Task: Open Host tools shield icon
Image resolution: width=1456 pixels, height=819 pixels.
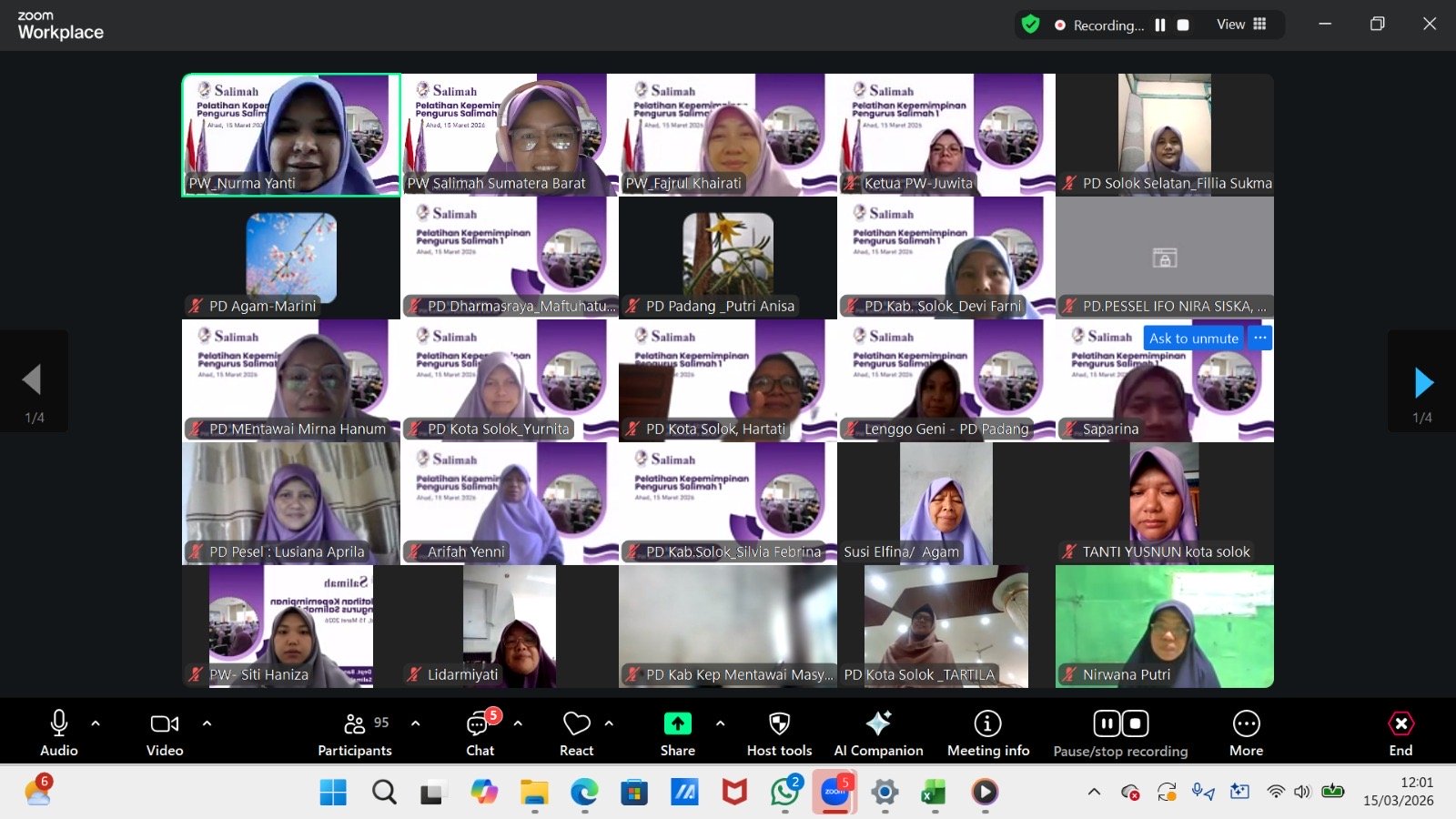Action: [x=779, y=733]
